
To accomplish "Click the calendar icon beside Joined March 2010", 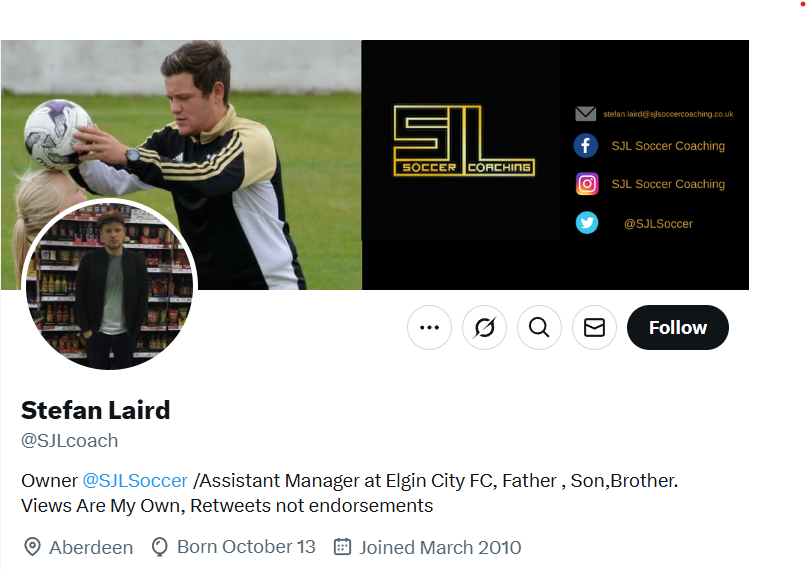I will 342,546.
